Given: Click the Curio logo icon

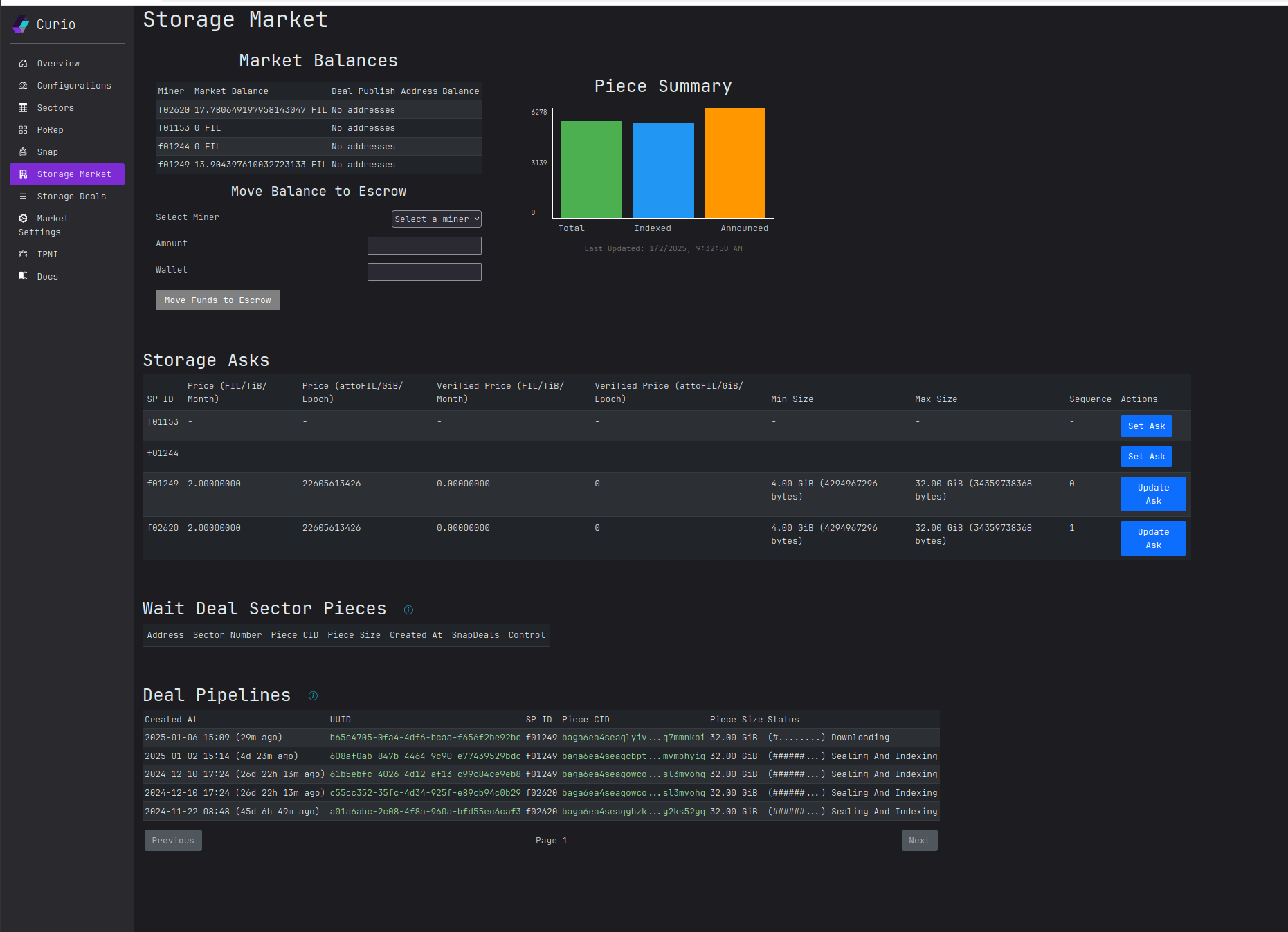Looking at the screenshot, I should coord(21,25).
